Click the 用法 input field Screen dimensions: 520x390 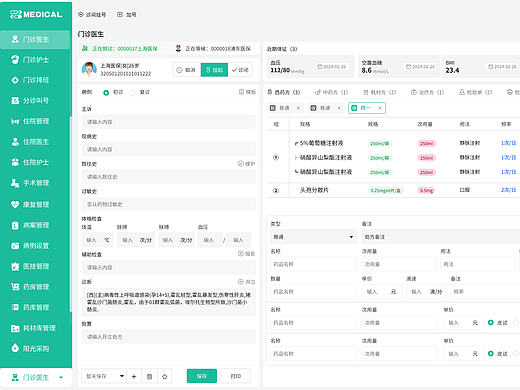478,264
